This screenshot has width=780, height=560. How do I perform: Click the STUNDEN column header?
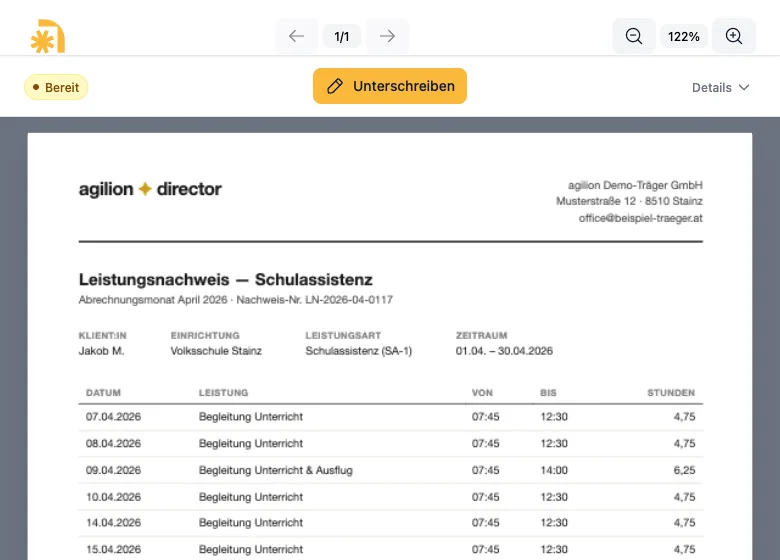(x=671, y=393)
